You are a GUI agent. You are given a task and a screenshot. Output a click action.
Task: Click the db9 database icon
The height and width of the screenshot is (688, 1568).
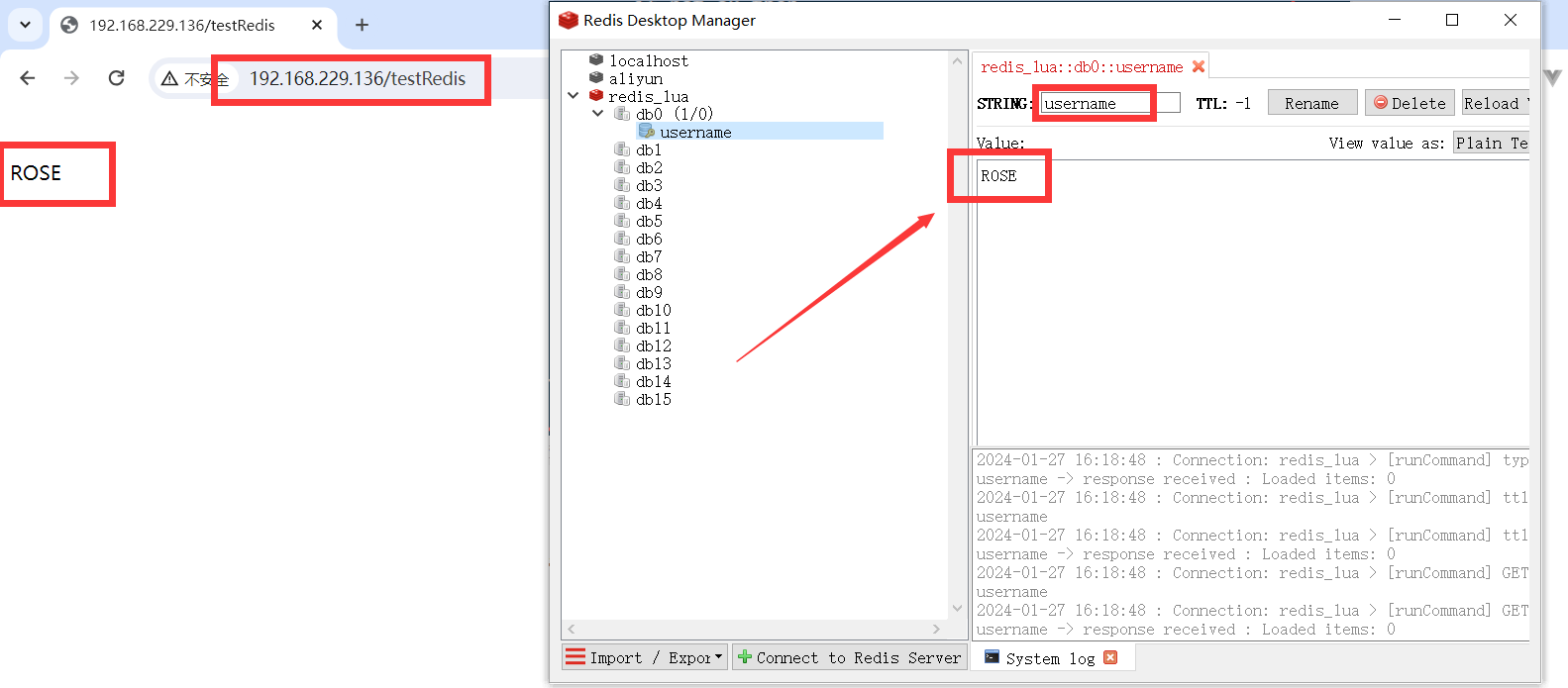point(622,292)
